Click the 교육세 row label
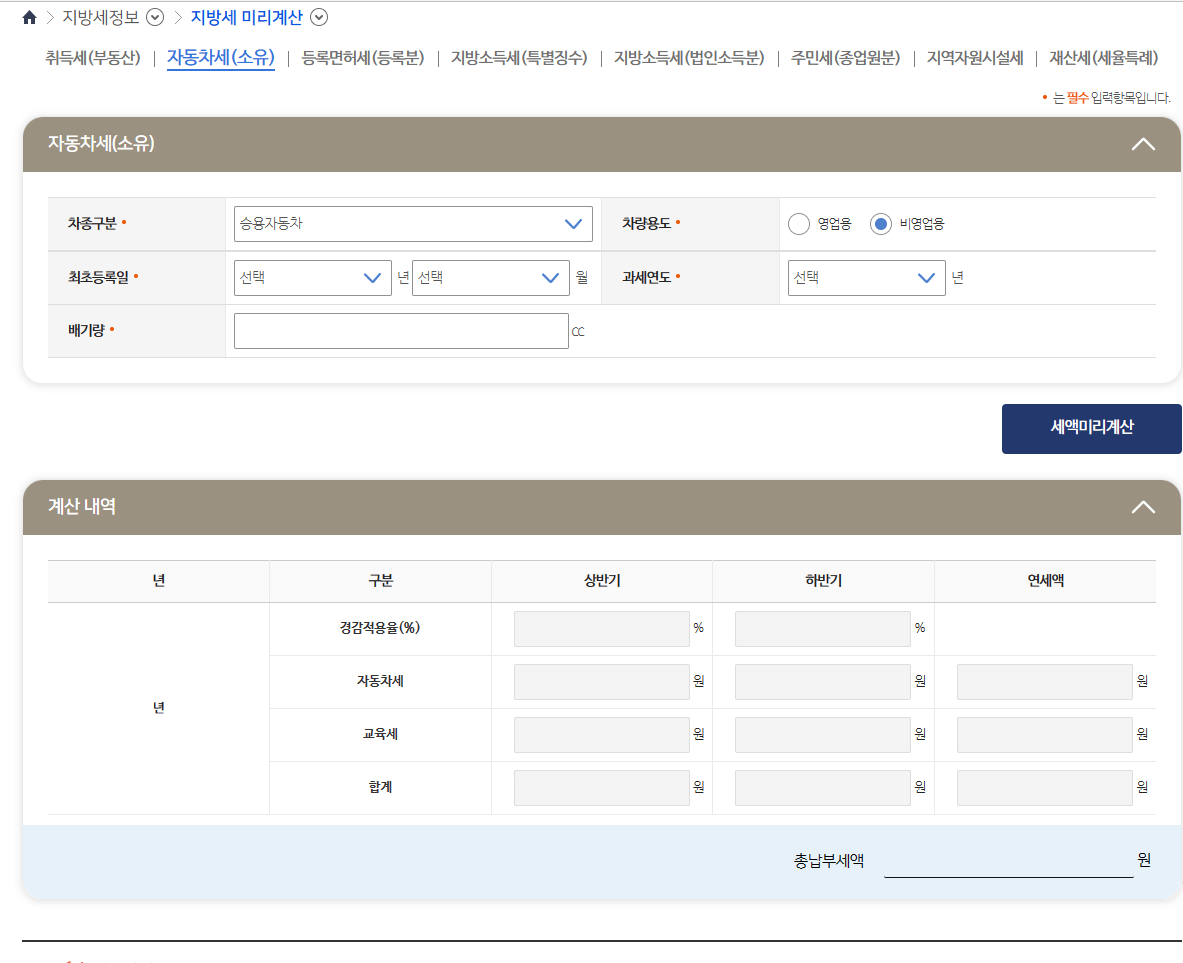Image resolution: width=1183 pixels, height=963 pixels. pos(380,734)
